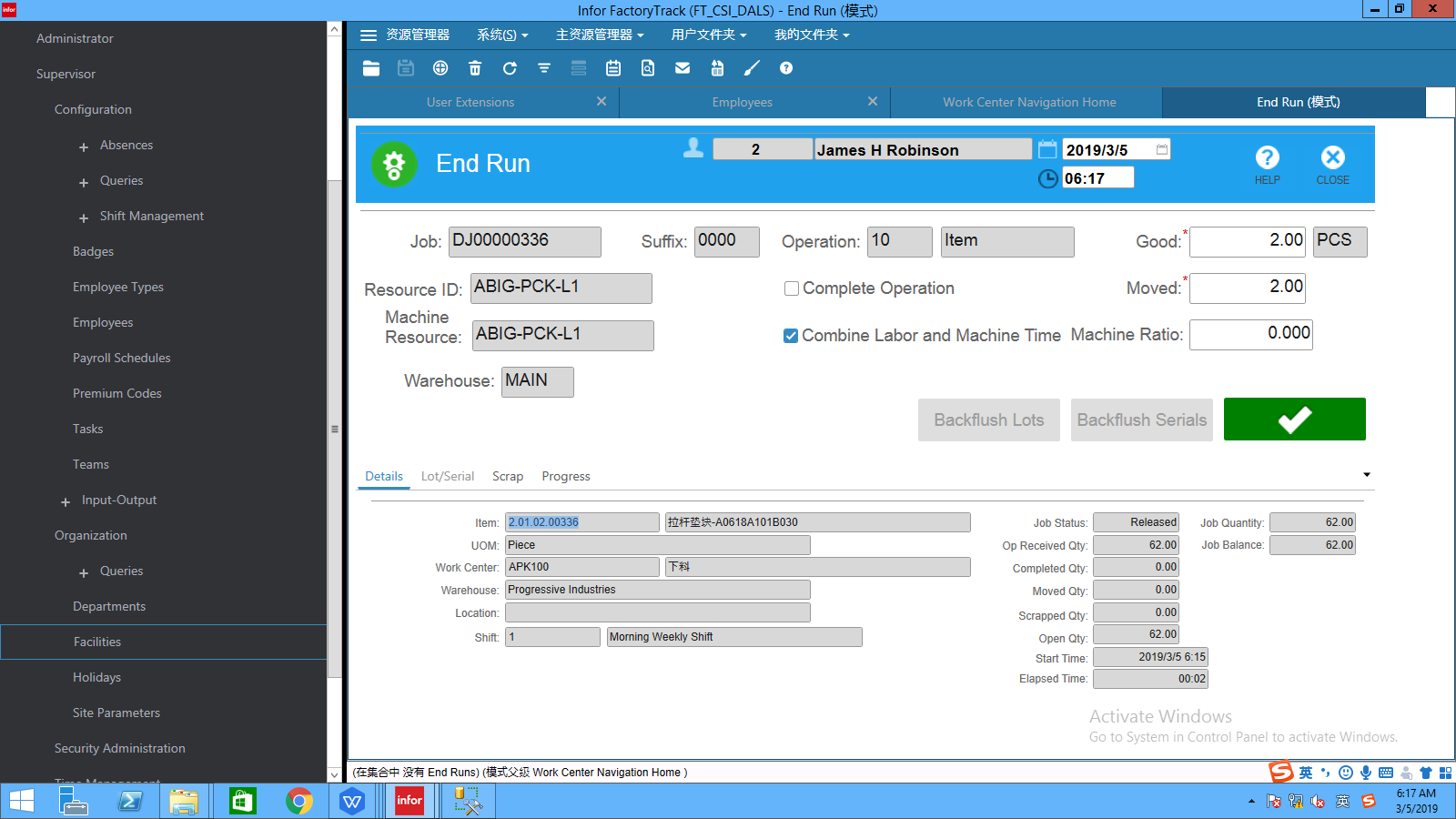Expand the Input-Output tree node
1456x819 pixels.
tap(66, 501)
